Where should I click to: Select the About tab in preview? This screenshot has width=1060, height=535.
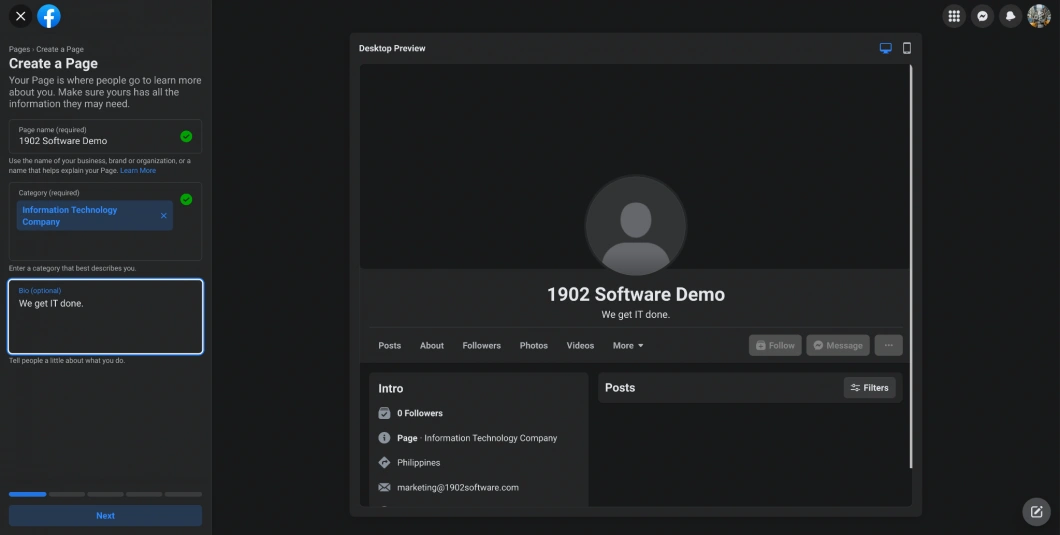pyautogui.click(x=432, y=346)
